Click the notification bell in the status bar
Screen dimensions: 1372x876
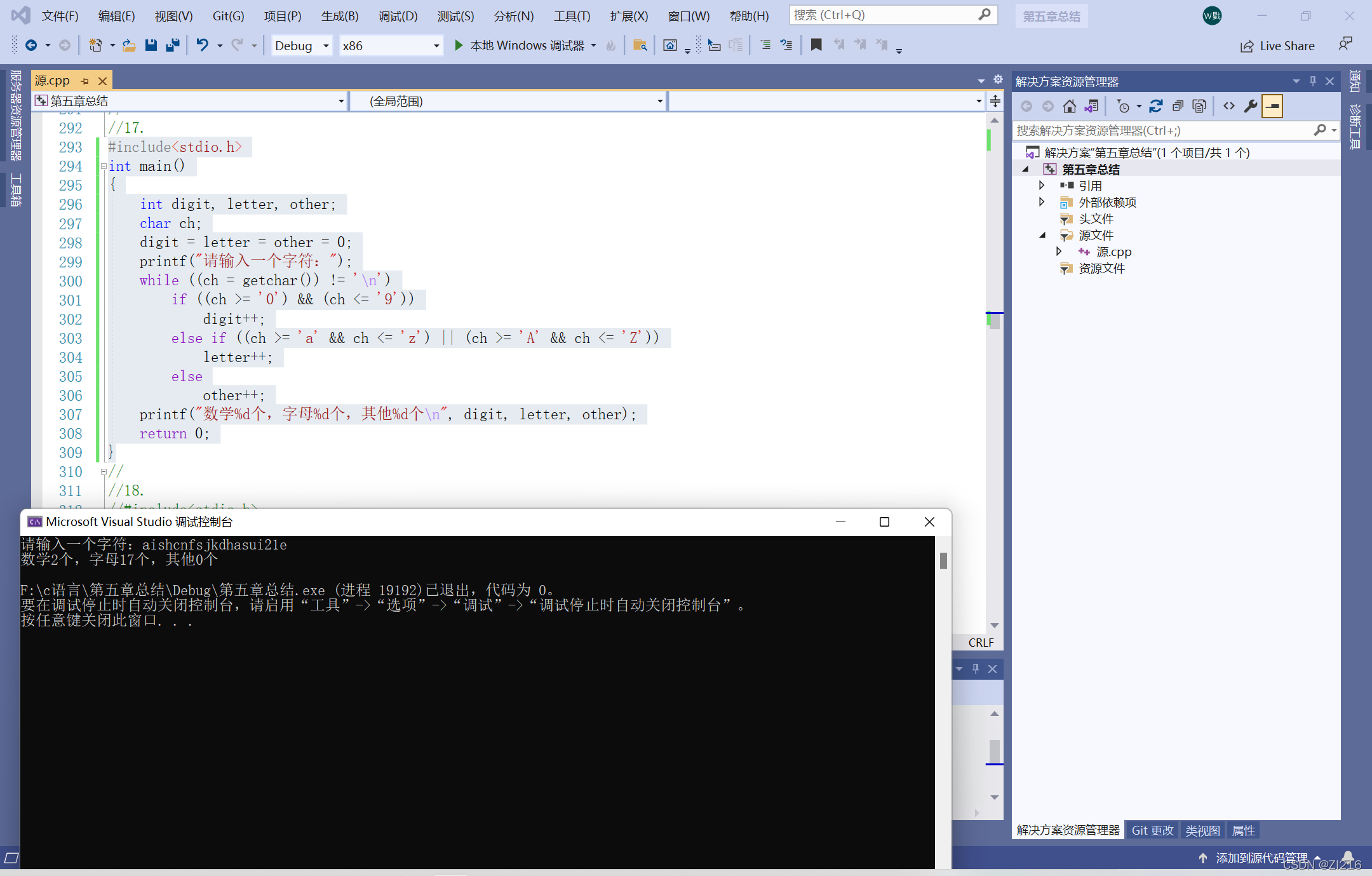click(1348, 858)
